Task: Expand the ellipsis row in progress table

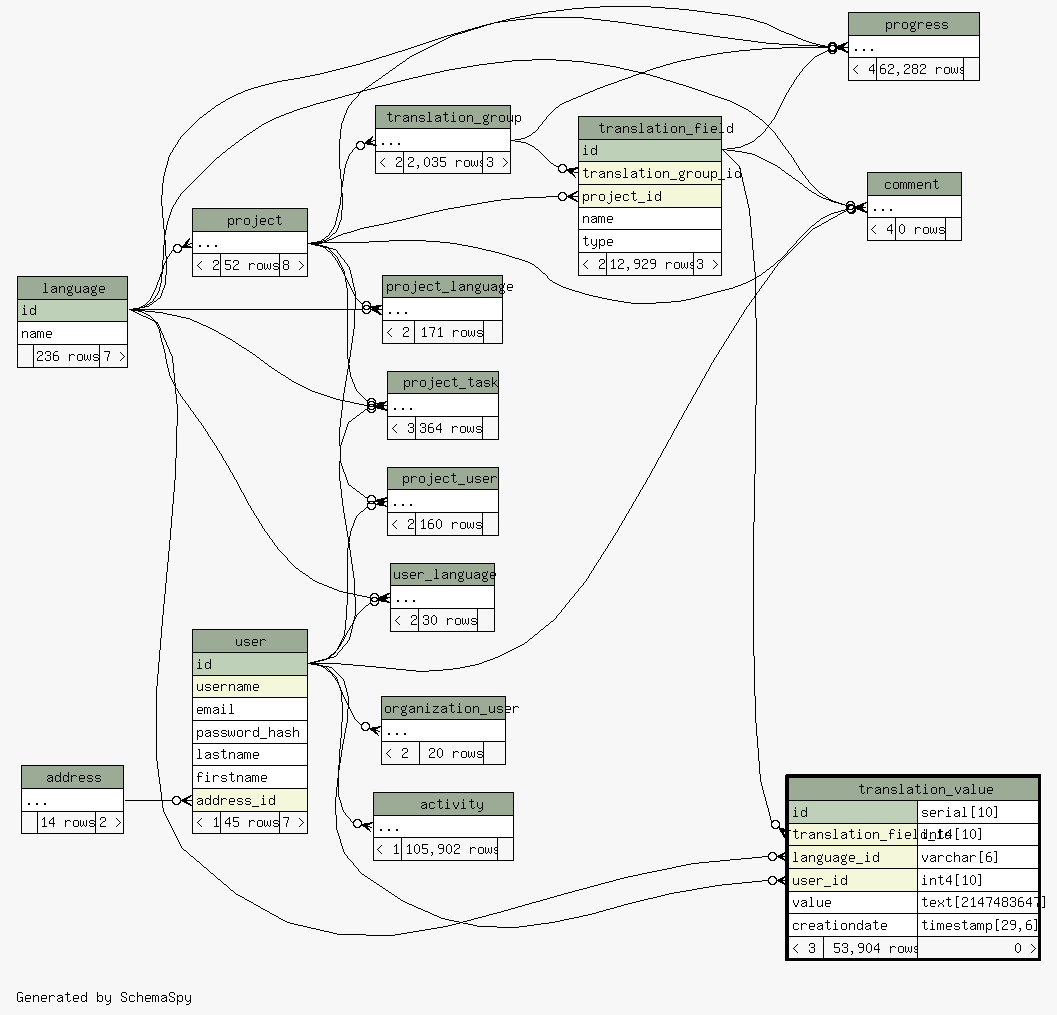Action: pos(913,47)
